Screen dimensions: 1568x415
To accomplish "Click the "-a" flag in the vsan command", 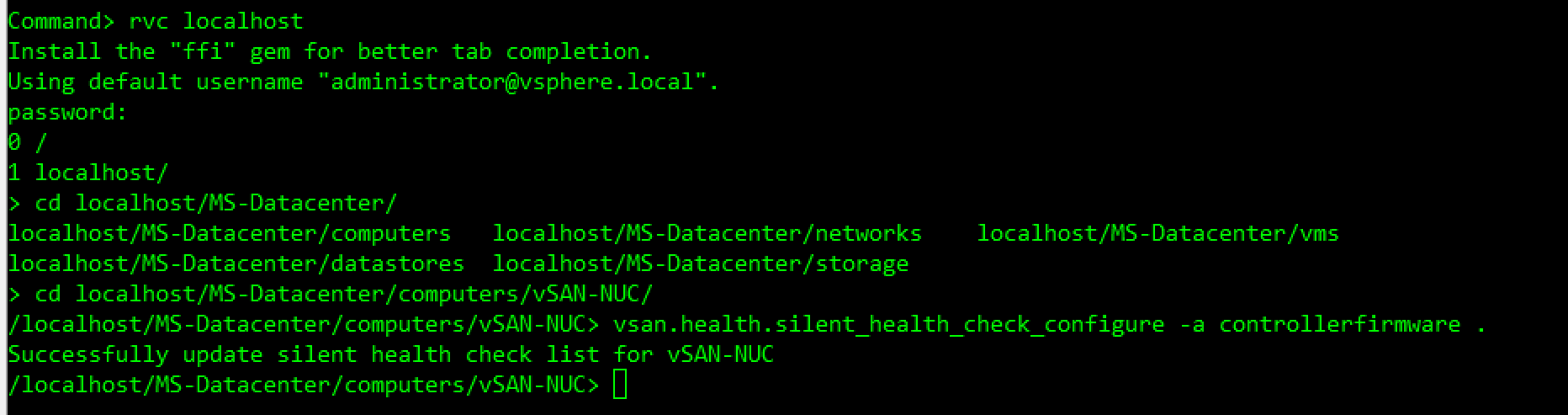I will pos(1192,324).
